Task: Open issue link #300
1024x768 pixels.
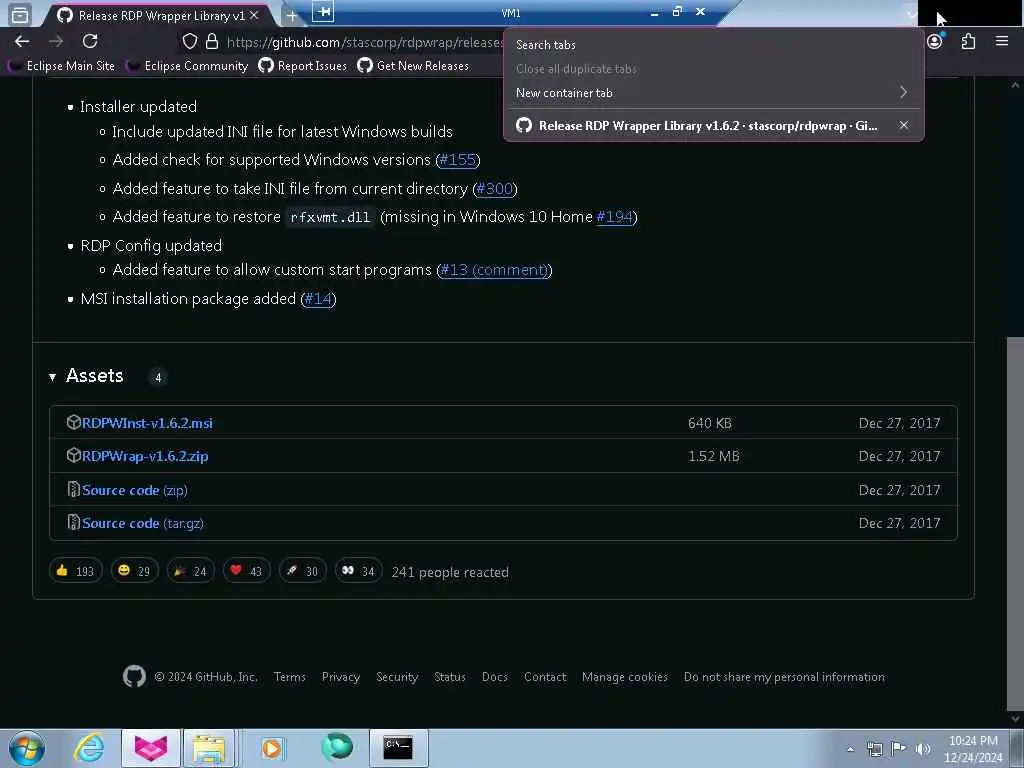Action: pyautogui.click(x=494, y=189)
